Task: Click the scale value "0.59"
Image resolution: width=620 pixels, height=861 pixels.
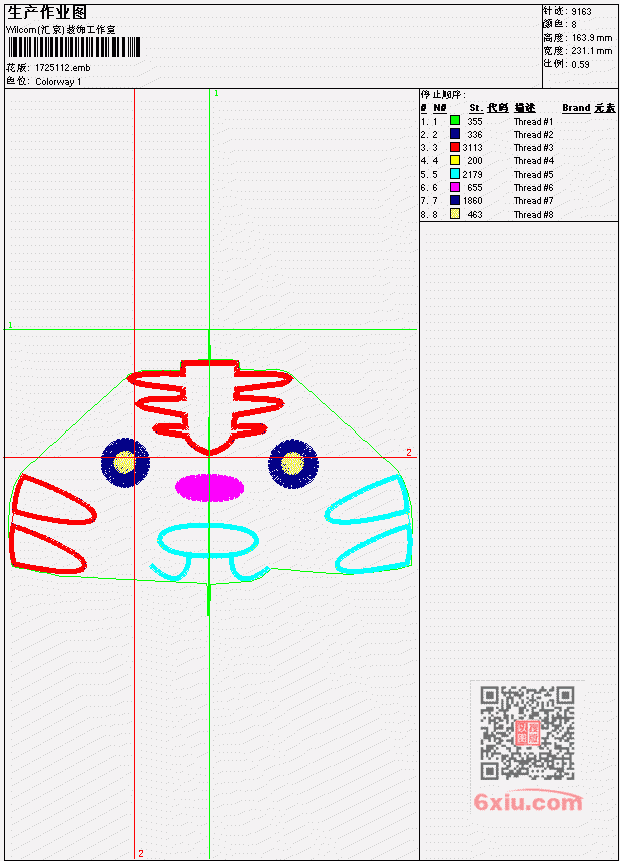Action: (580, 64)
